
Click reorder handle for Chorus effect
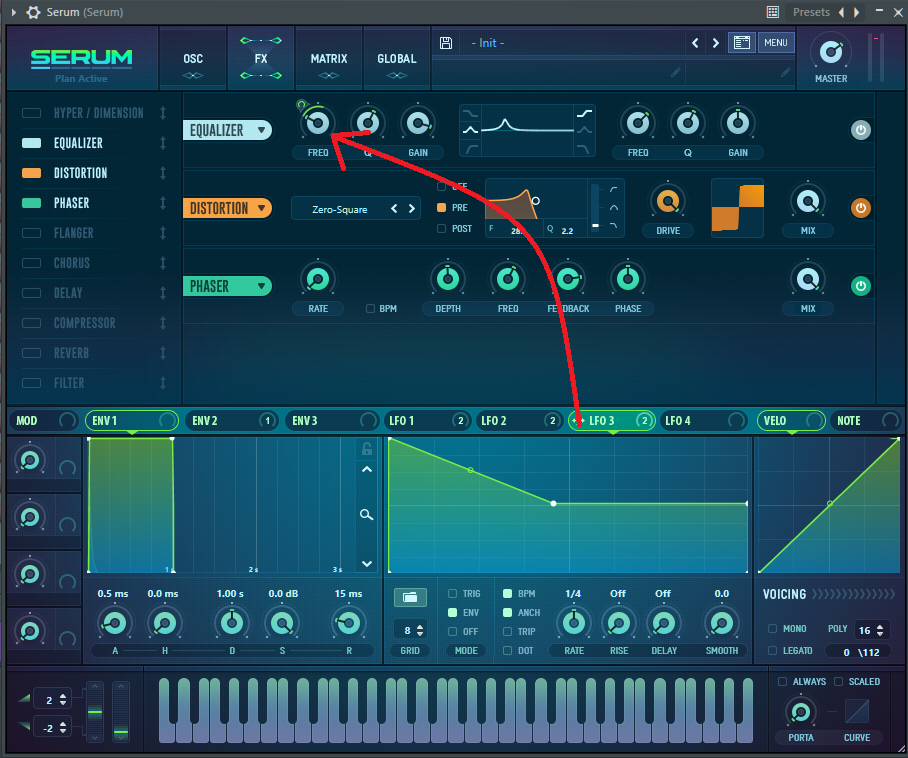pos(163,263)
